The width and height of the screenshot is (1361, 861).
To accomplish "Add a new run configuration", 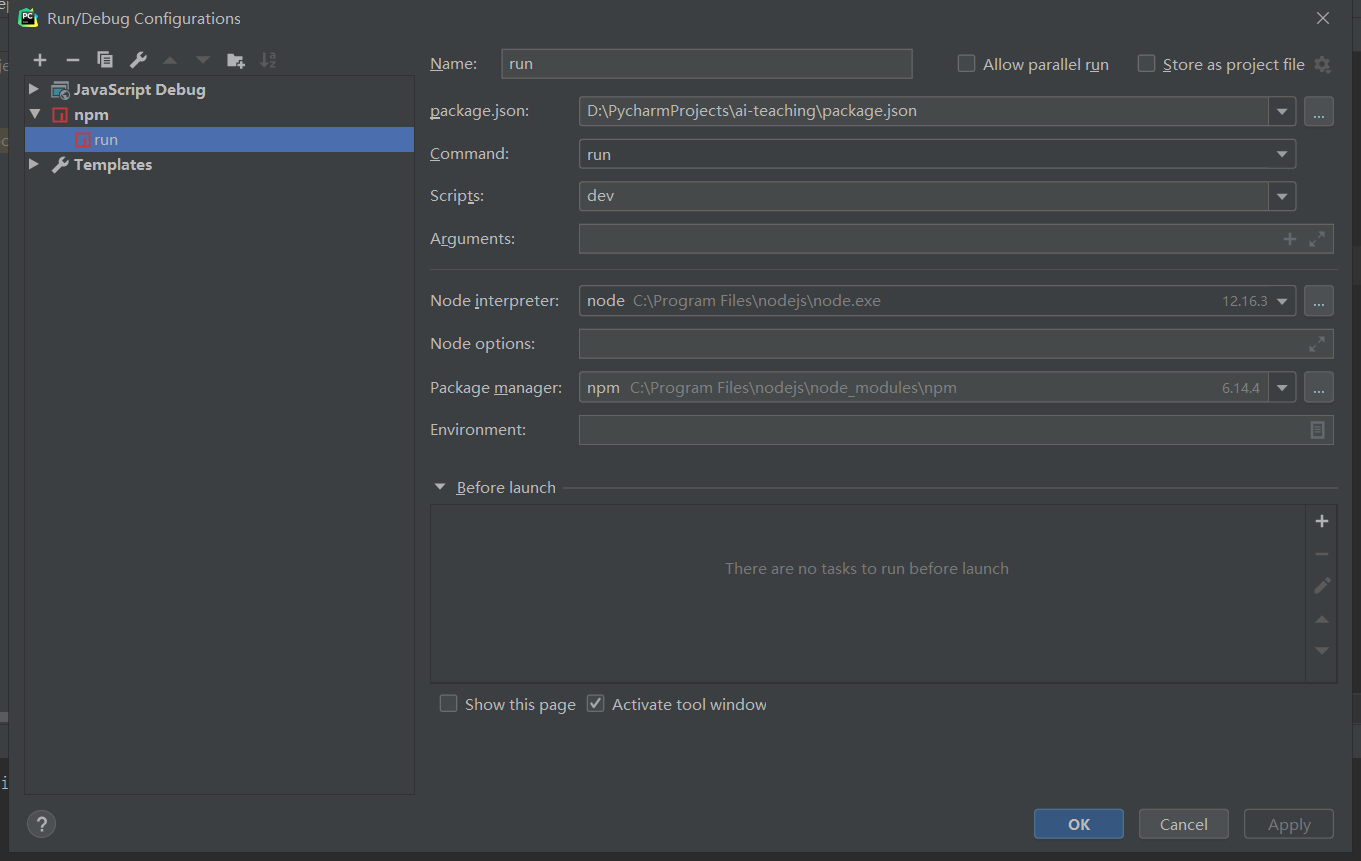I will [x=40, y=59].
